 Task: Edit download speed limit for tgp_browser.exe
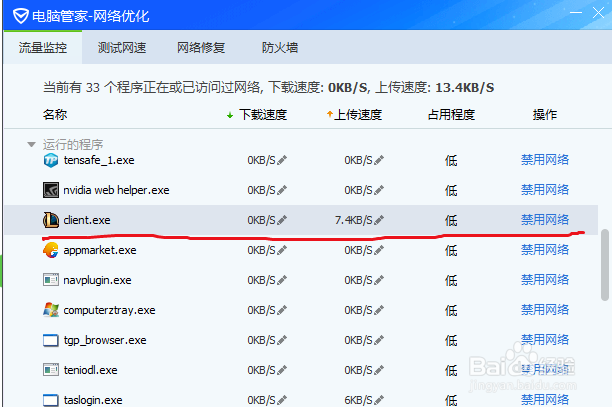282,340
